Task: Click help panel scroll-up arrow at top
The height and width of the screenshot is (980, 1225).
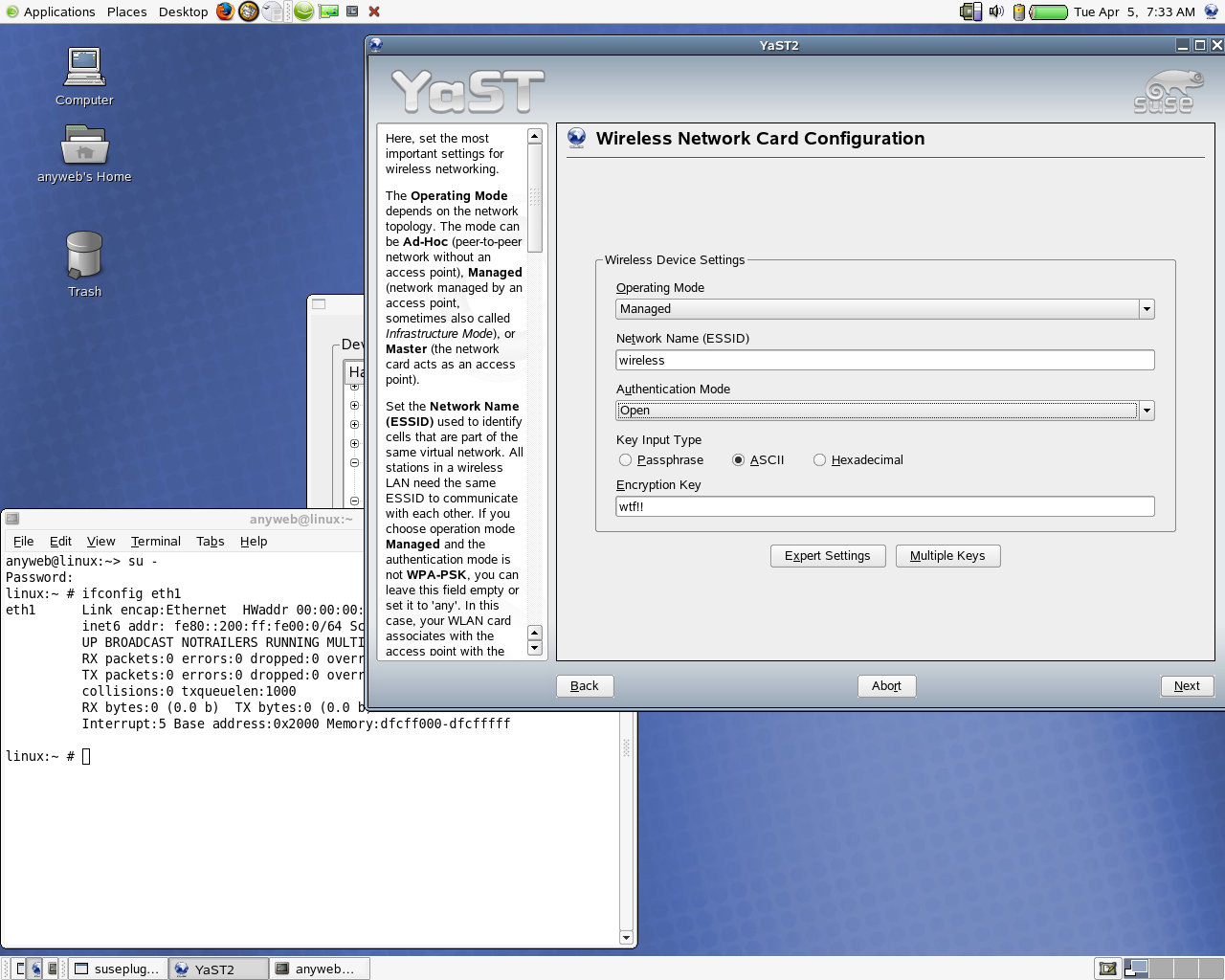Action: [x=535, y=136]
